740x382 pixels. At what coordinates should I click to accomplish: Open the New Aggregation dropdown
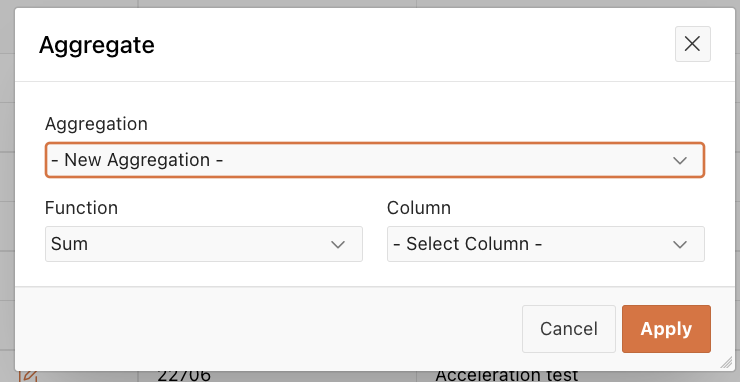(375, 160)
